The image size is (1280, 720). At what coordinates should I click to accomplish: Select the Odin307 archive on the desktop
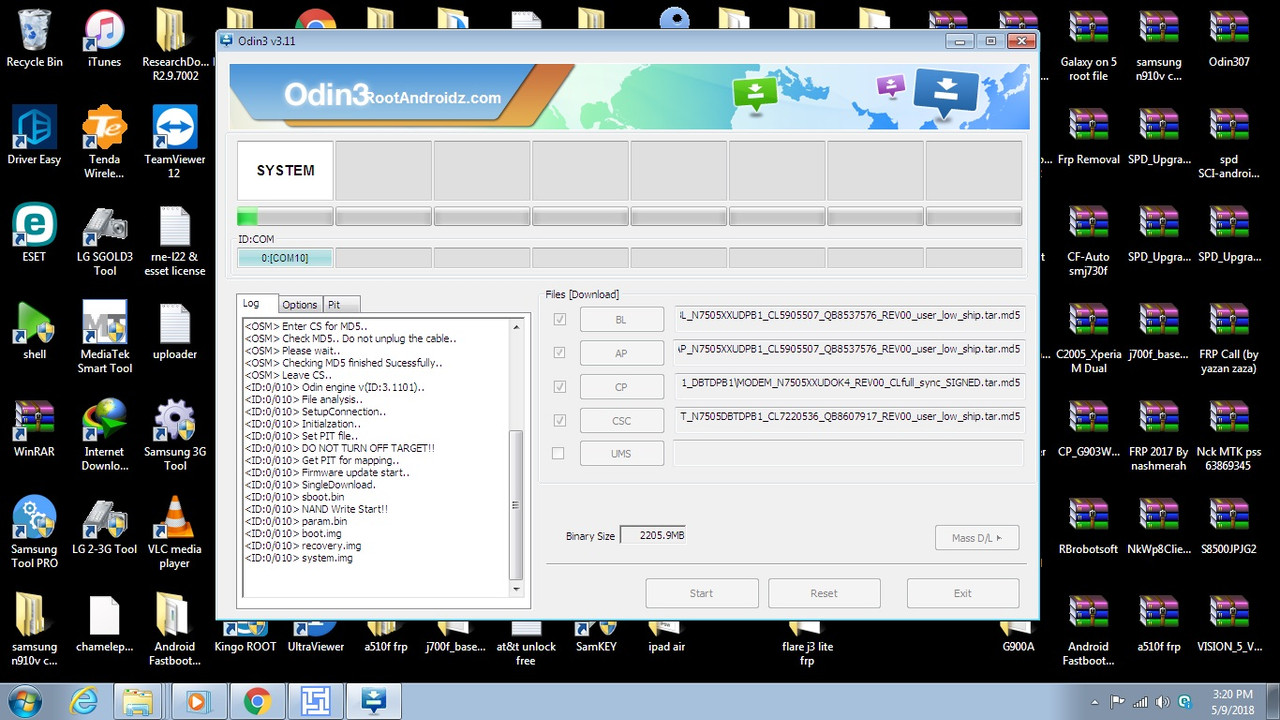tap(1228, 39)
